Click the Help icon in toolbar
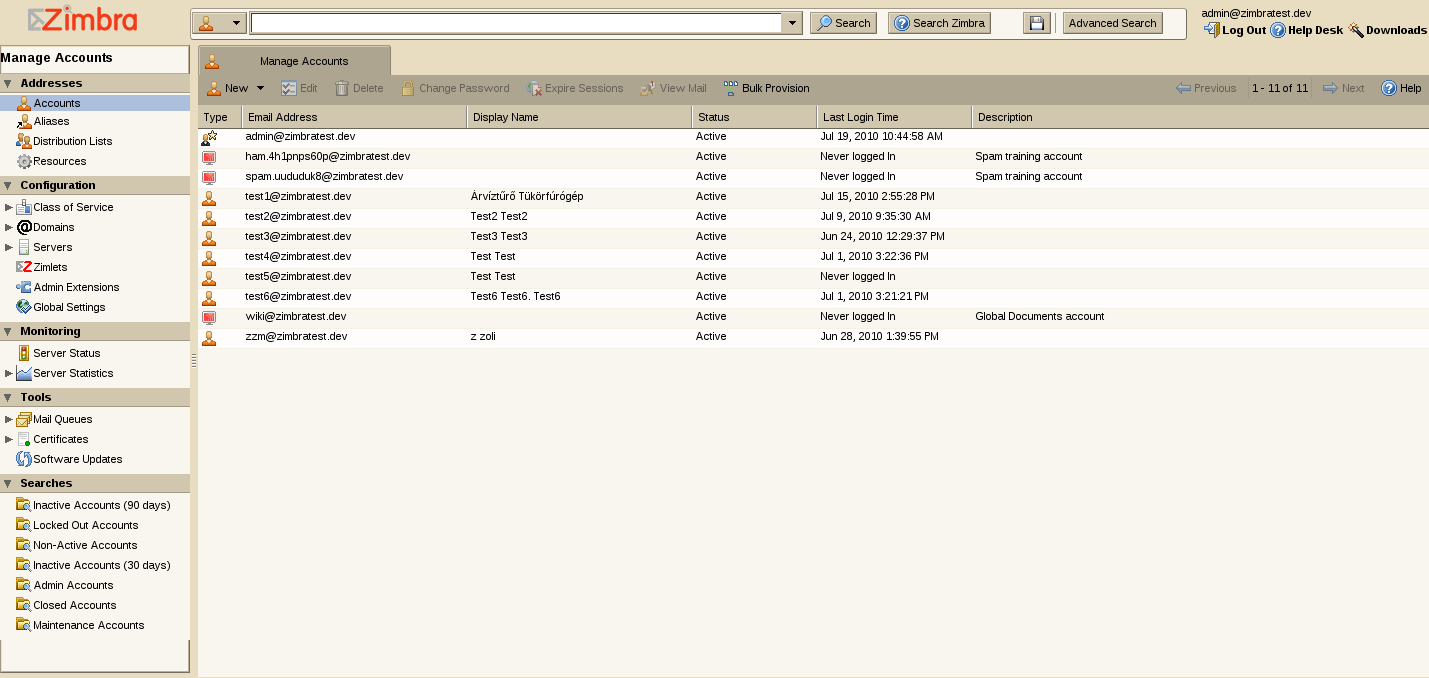This screenshot has height=678, width=1429. (1389, 88)
